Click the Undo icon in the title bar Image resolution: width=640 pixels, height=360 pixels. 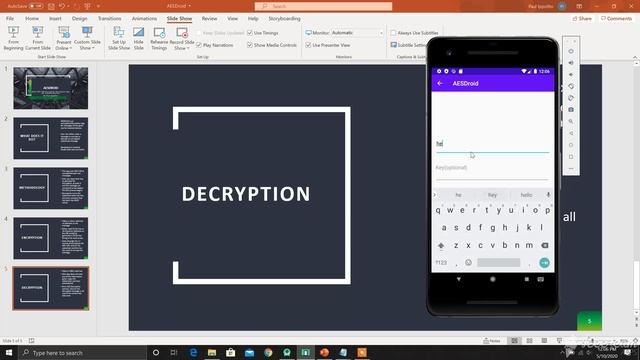click(x=62, y=6)
